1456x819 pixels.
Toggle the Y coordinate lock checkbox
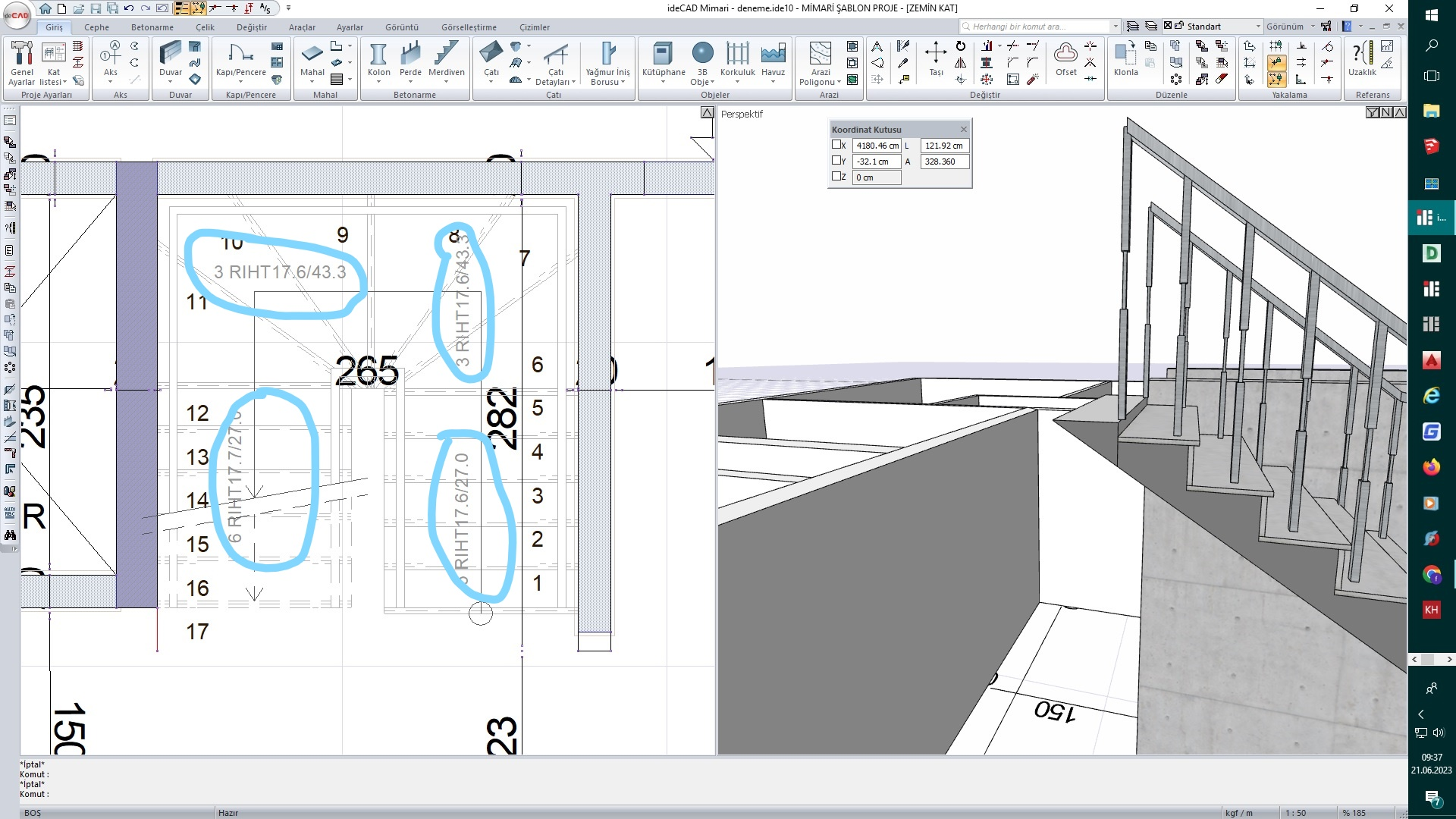836,161
